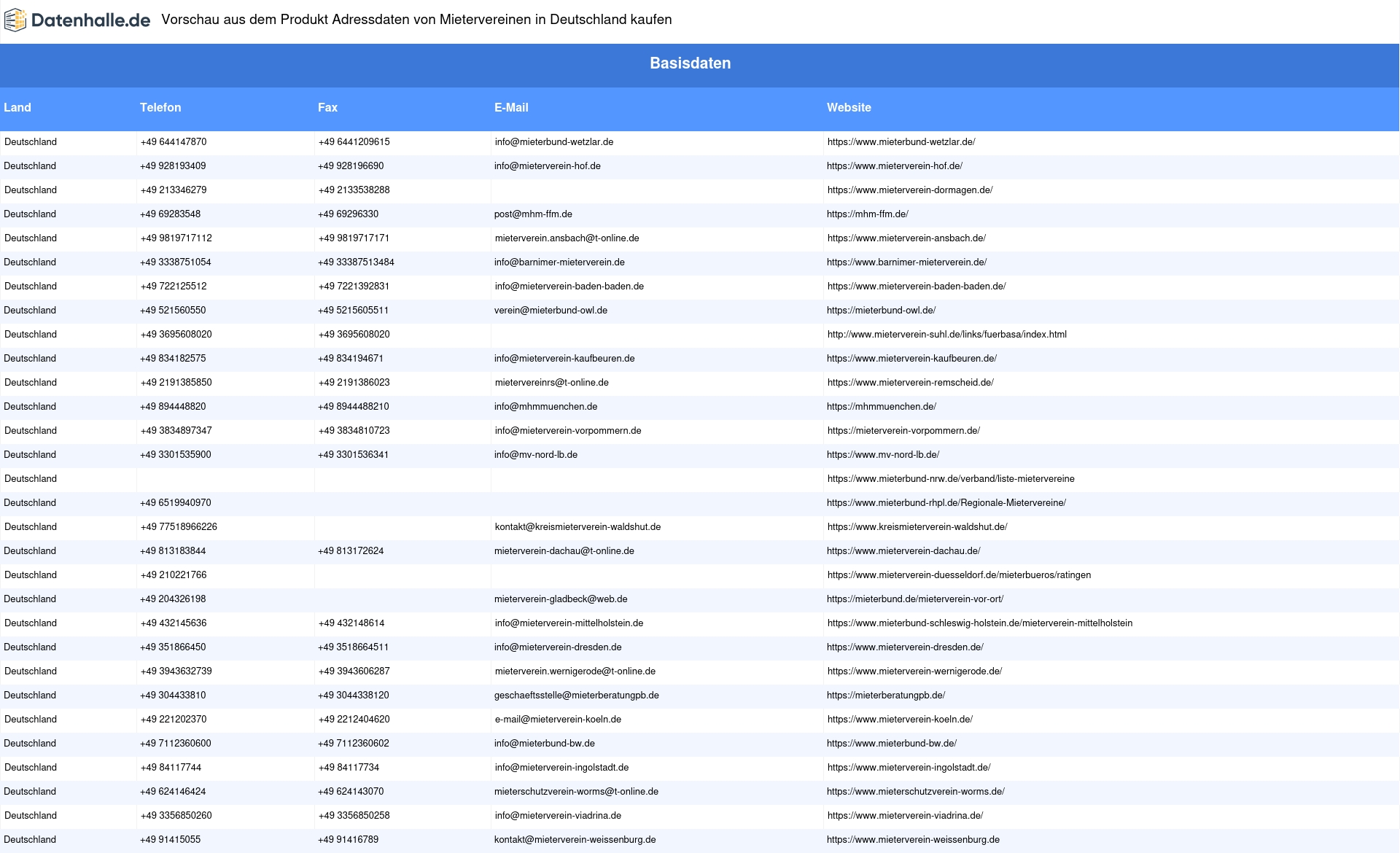Click the email info@mv-nord-lb.de

(536, 455)
